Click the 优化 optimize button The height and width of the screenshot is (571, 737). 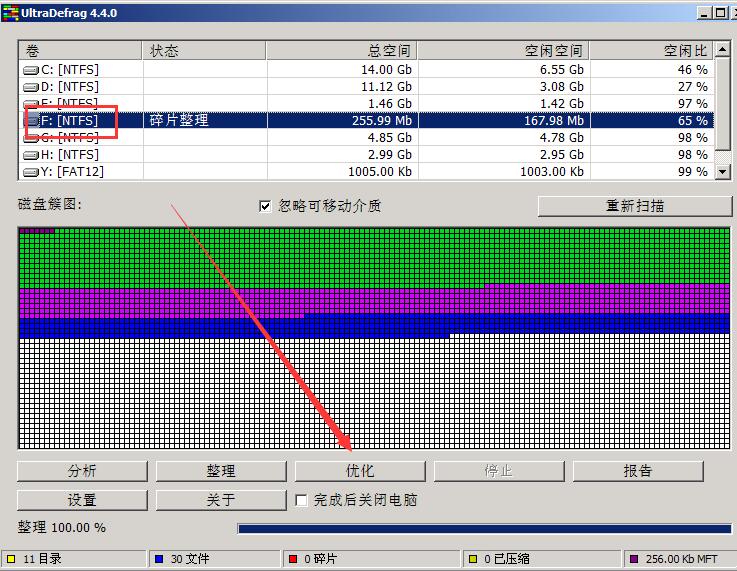[x=360, y=471]
